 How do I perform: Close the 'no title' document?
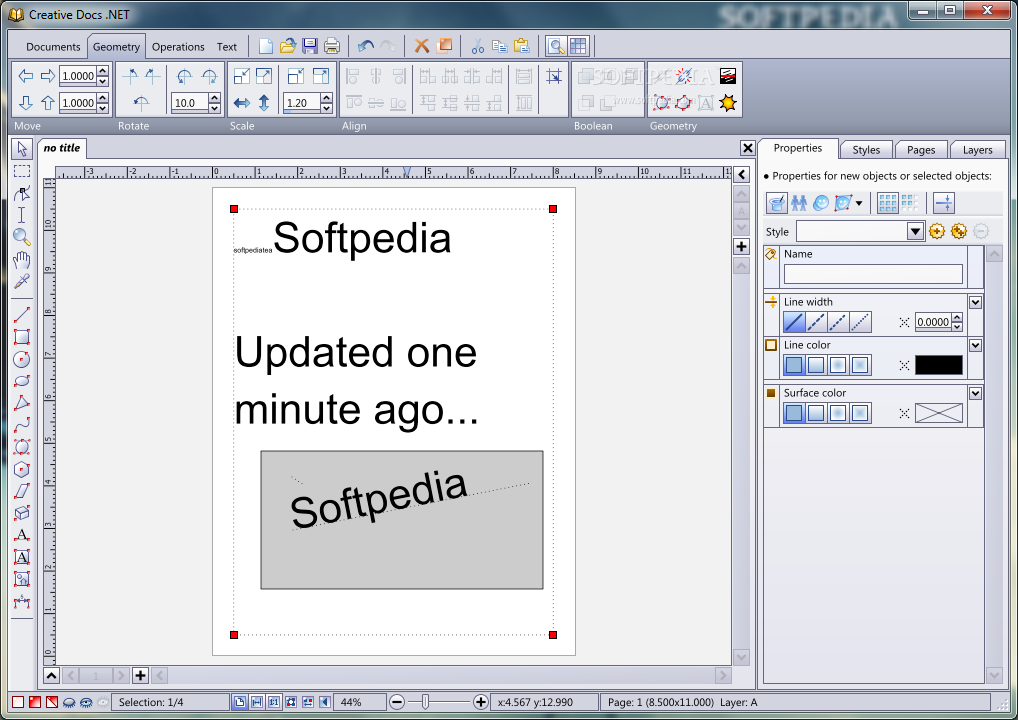tap(747, 148)
